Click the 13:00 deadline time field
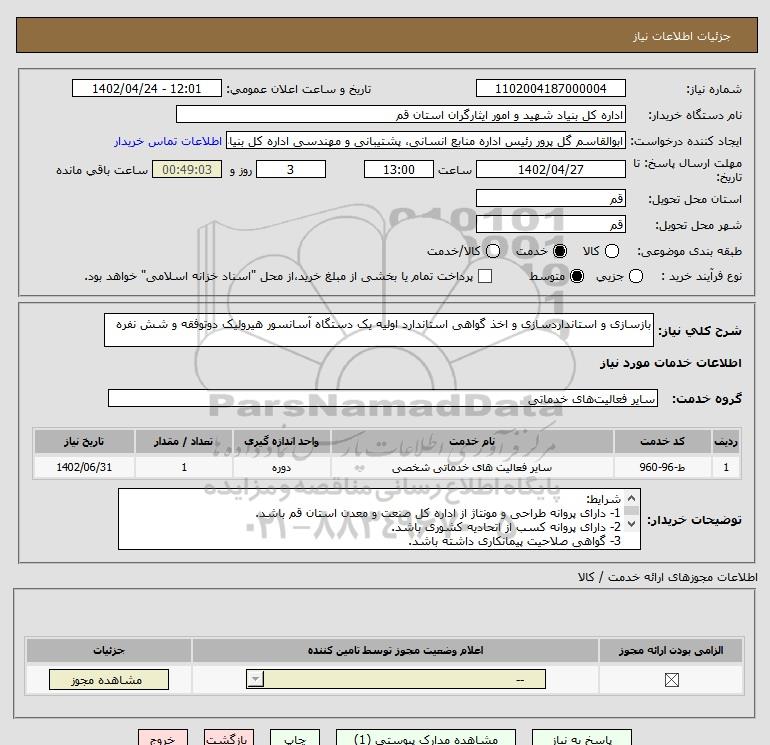This screenshot has height=745, width=770. click(x=399, y=169)
